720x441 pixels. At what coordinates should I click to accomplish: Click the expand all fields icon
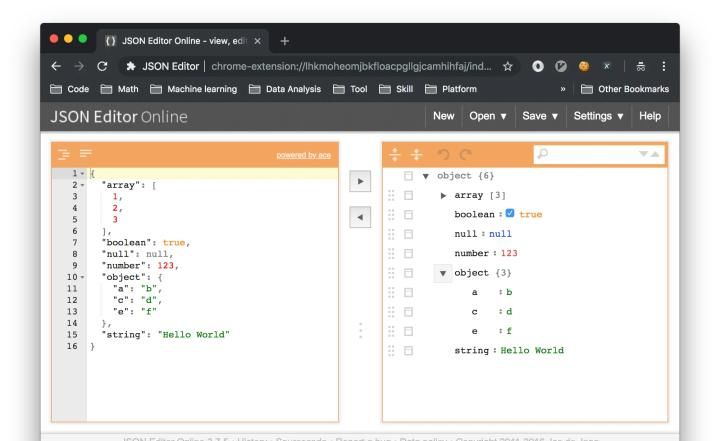click(x=394, y=155)
